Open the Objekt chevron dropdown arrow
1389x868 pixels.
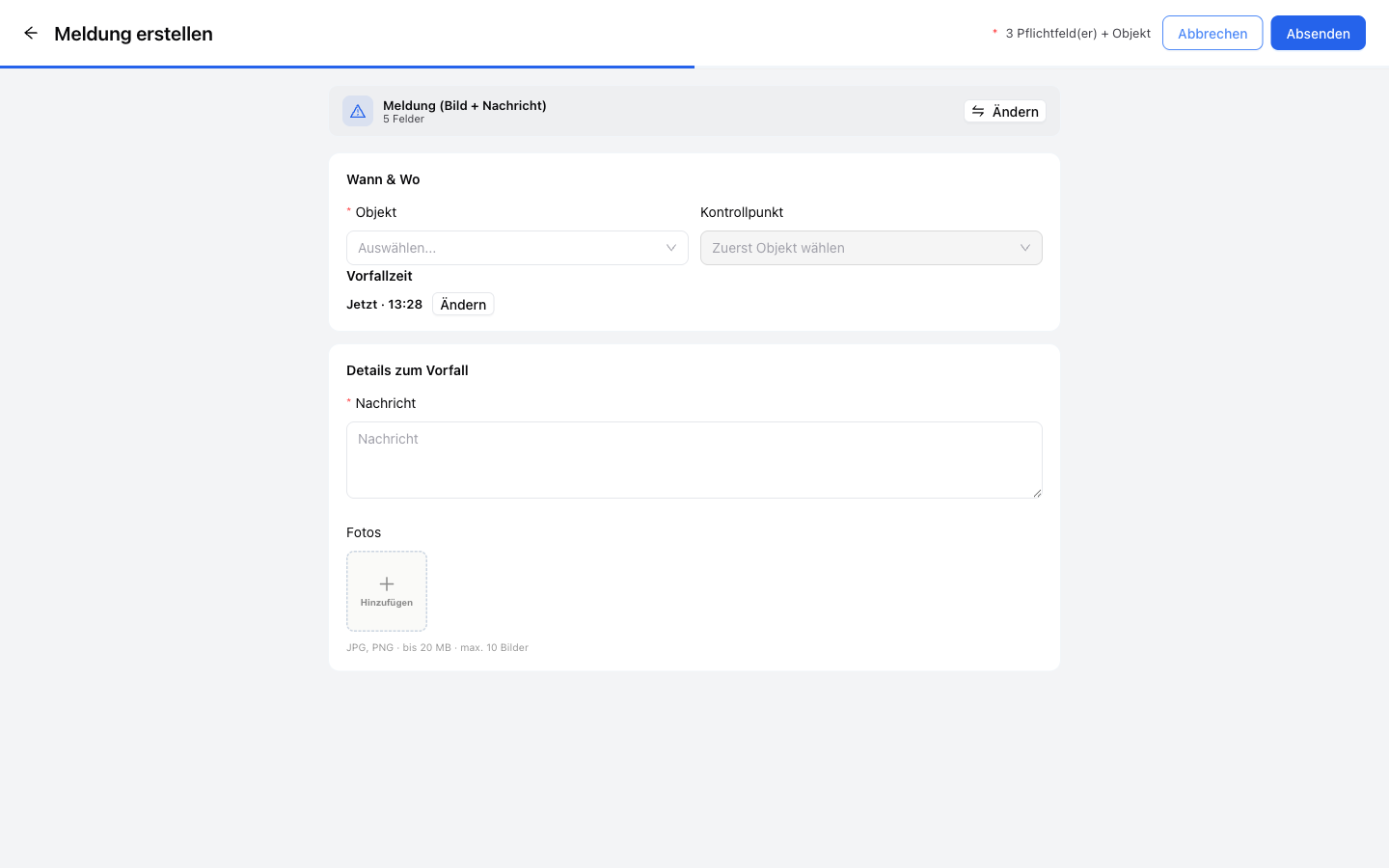coord(671,248)
